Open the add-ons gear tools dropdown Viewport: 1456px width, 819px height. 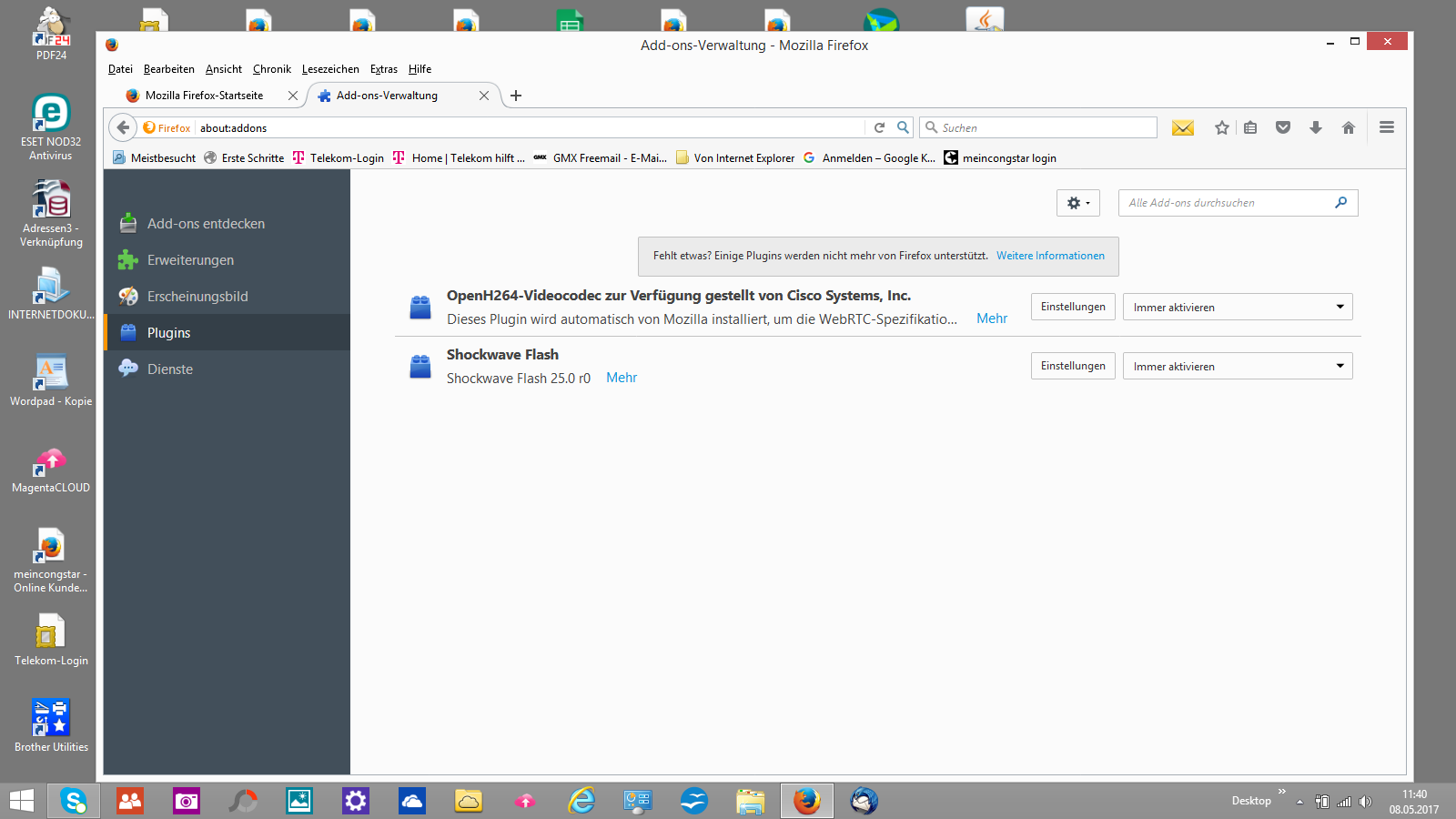1077,203
